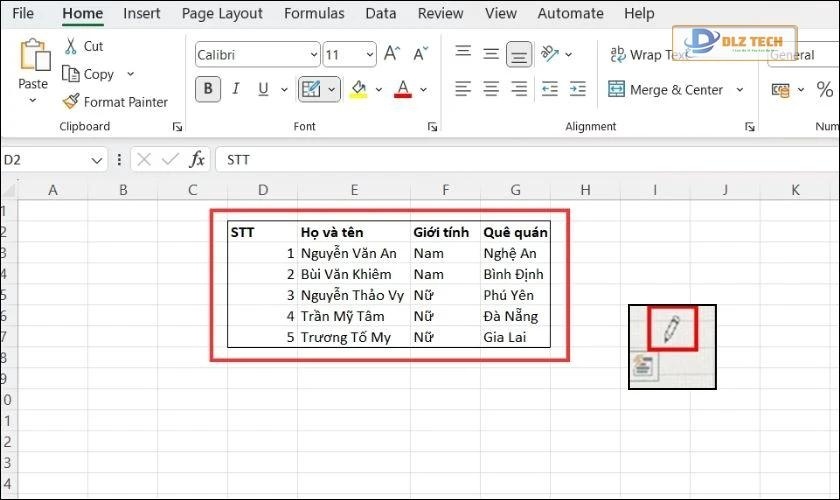Align text left
Image resolution: width=840 pixels, height=500 pixels.
pos(463,88)
